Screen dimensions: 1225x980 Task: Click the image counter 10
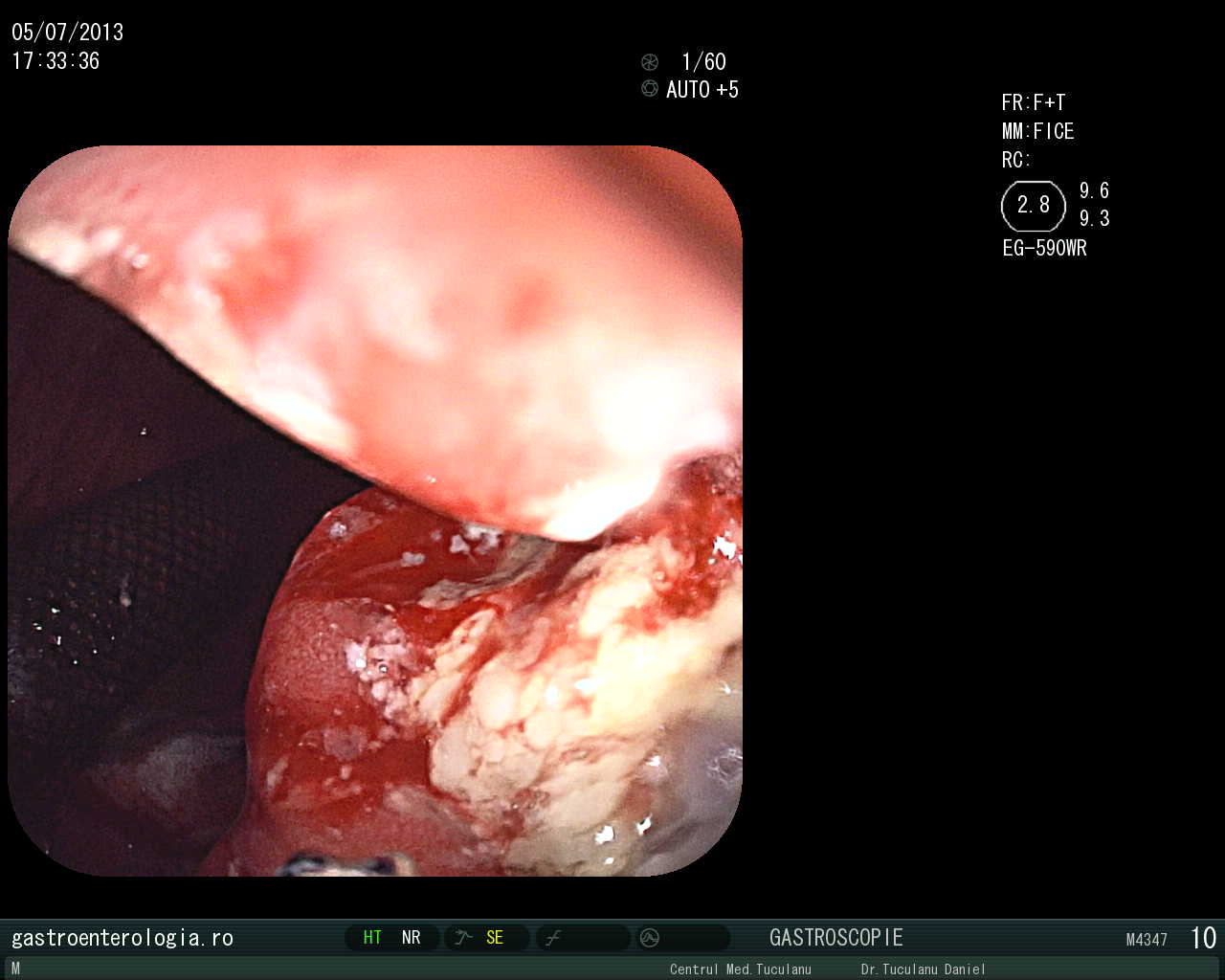1203,938
